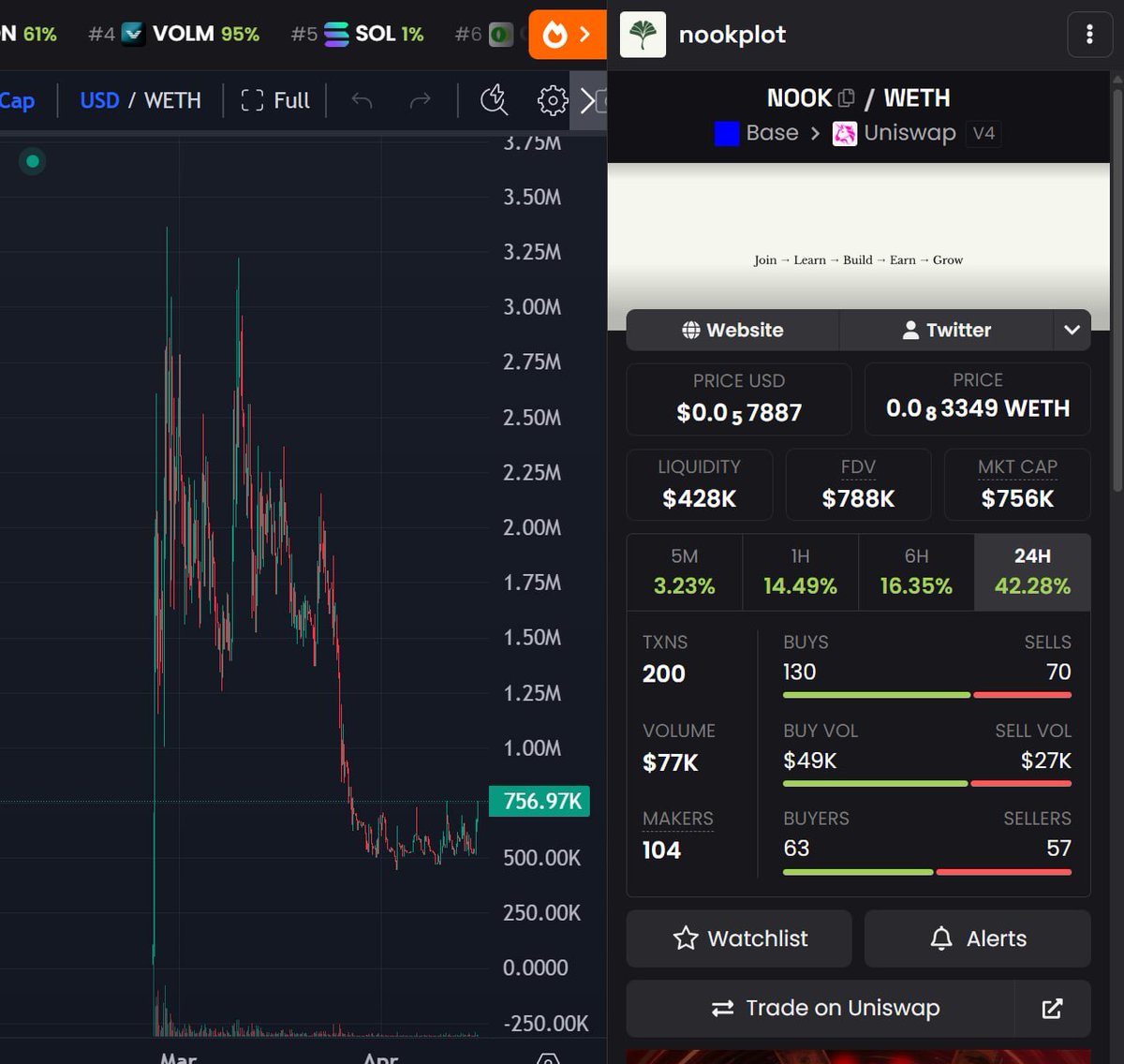Select trending token #5 SOL
This screenshot has width=1124, height=1064.
(x=358, y=35)
